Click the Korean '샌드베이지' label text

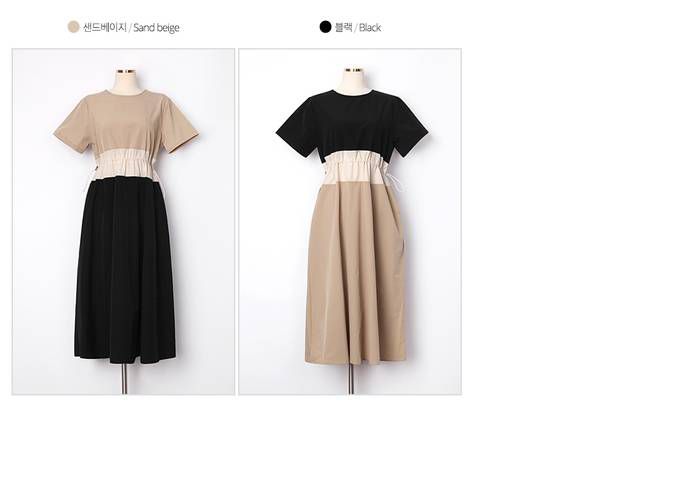[105, 27]
